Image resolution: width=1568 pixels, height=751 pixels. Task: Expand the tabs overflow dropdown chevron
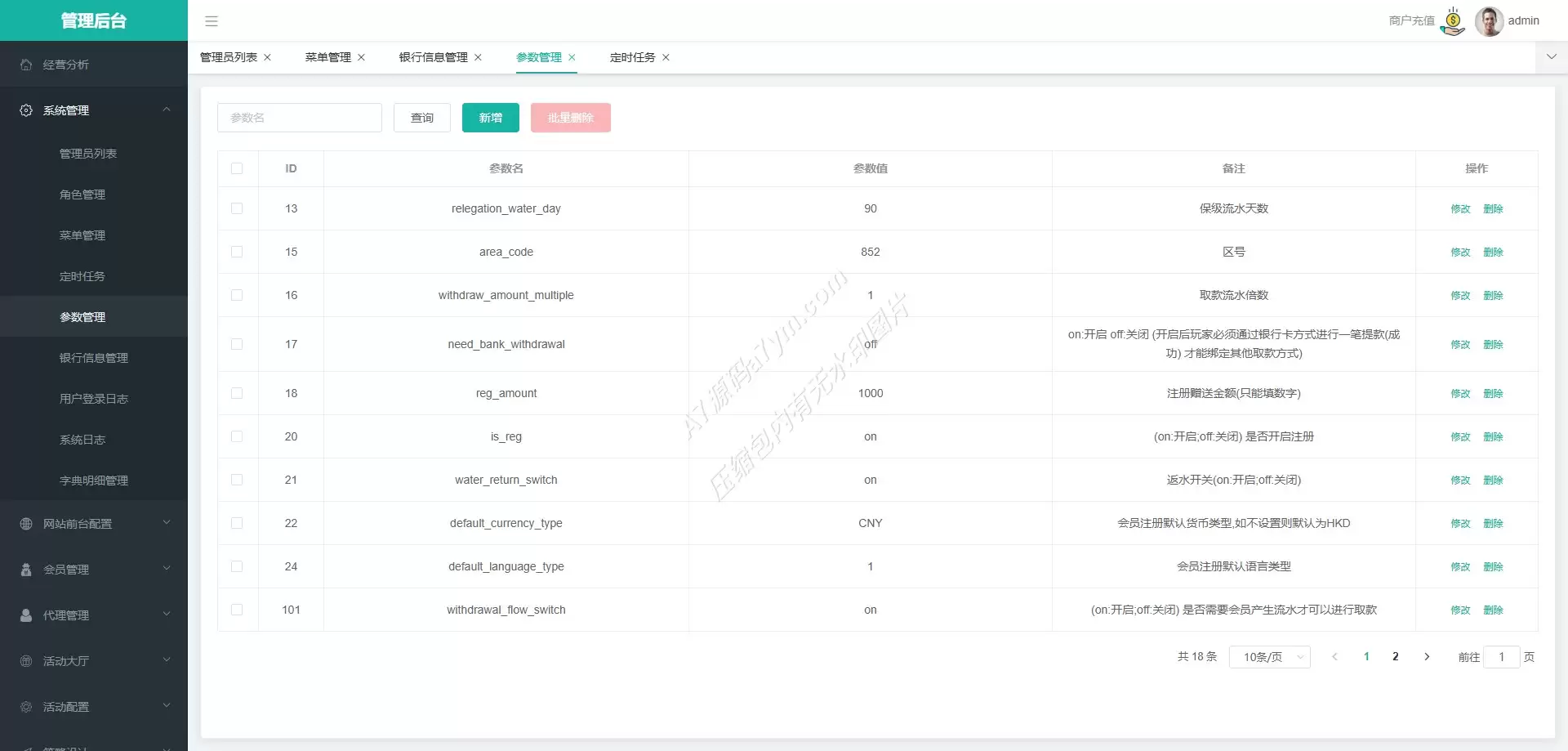(x=1551, y=57)
